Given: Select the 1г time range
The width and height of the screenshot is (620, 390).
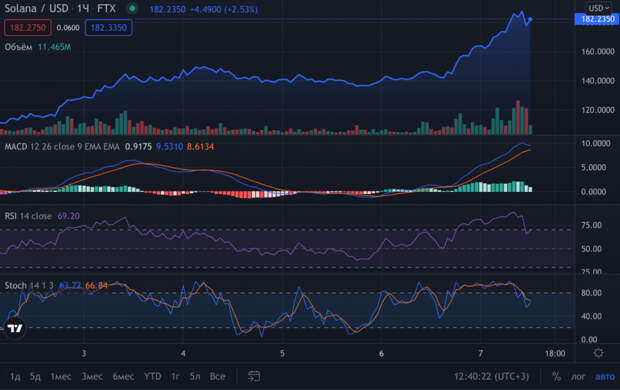Looking at the screenshot, I should [x=175, y=377].
